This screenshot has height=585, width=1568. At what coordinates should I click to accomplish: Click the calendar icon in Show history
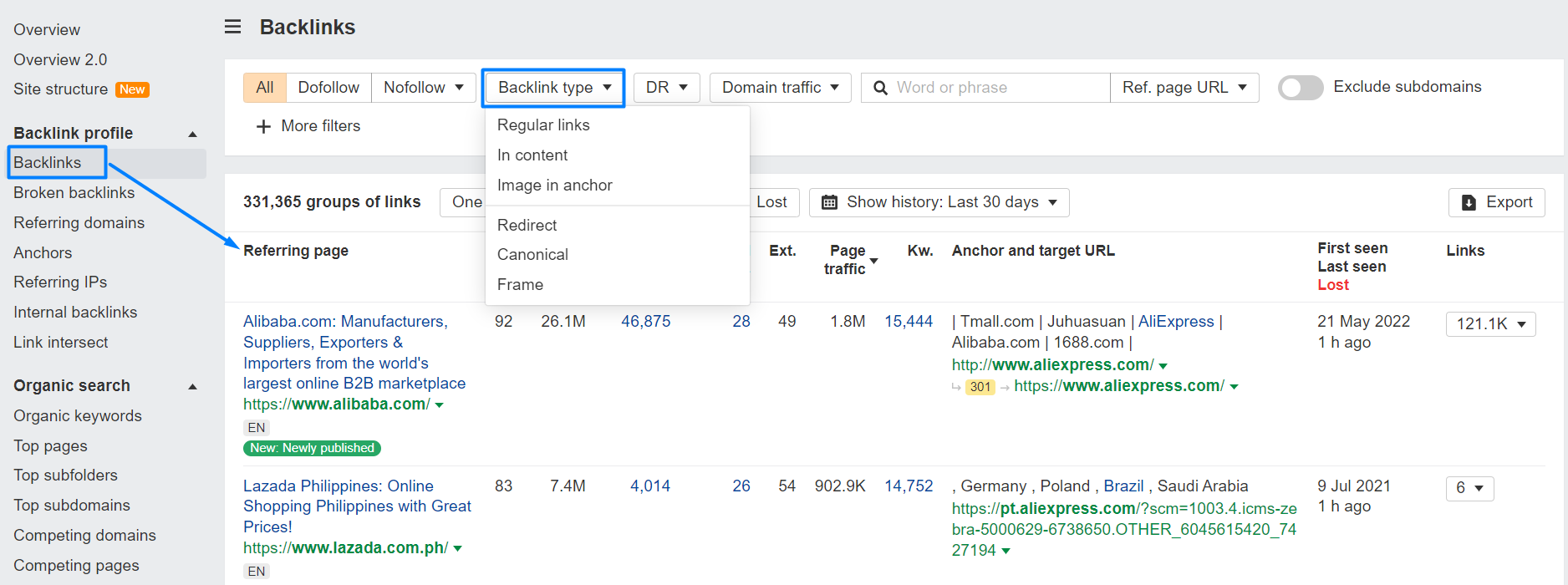pos(829,202)
